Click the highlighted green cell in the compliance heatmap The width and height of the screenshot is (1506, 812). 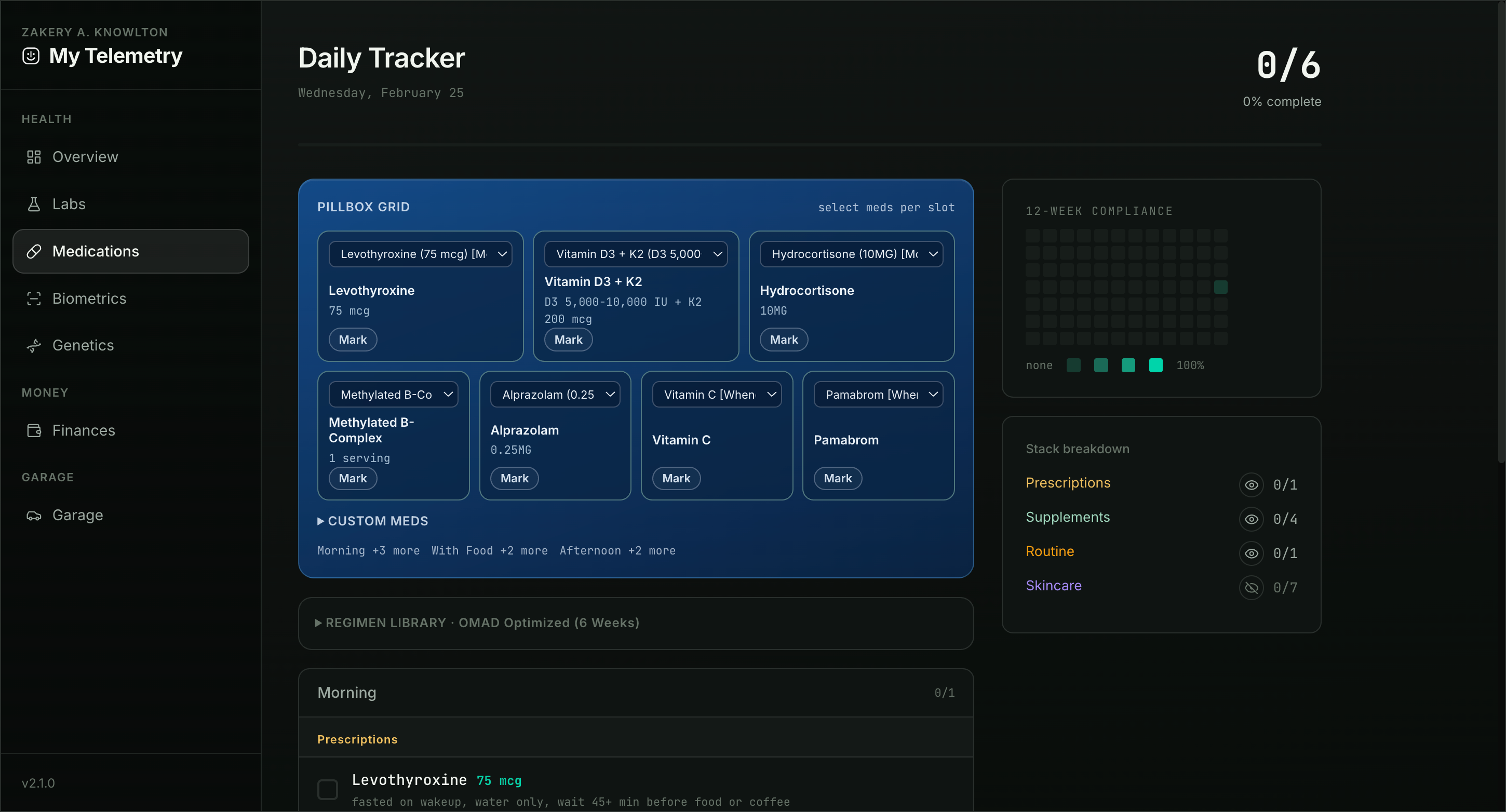tap(1221, 287)
